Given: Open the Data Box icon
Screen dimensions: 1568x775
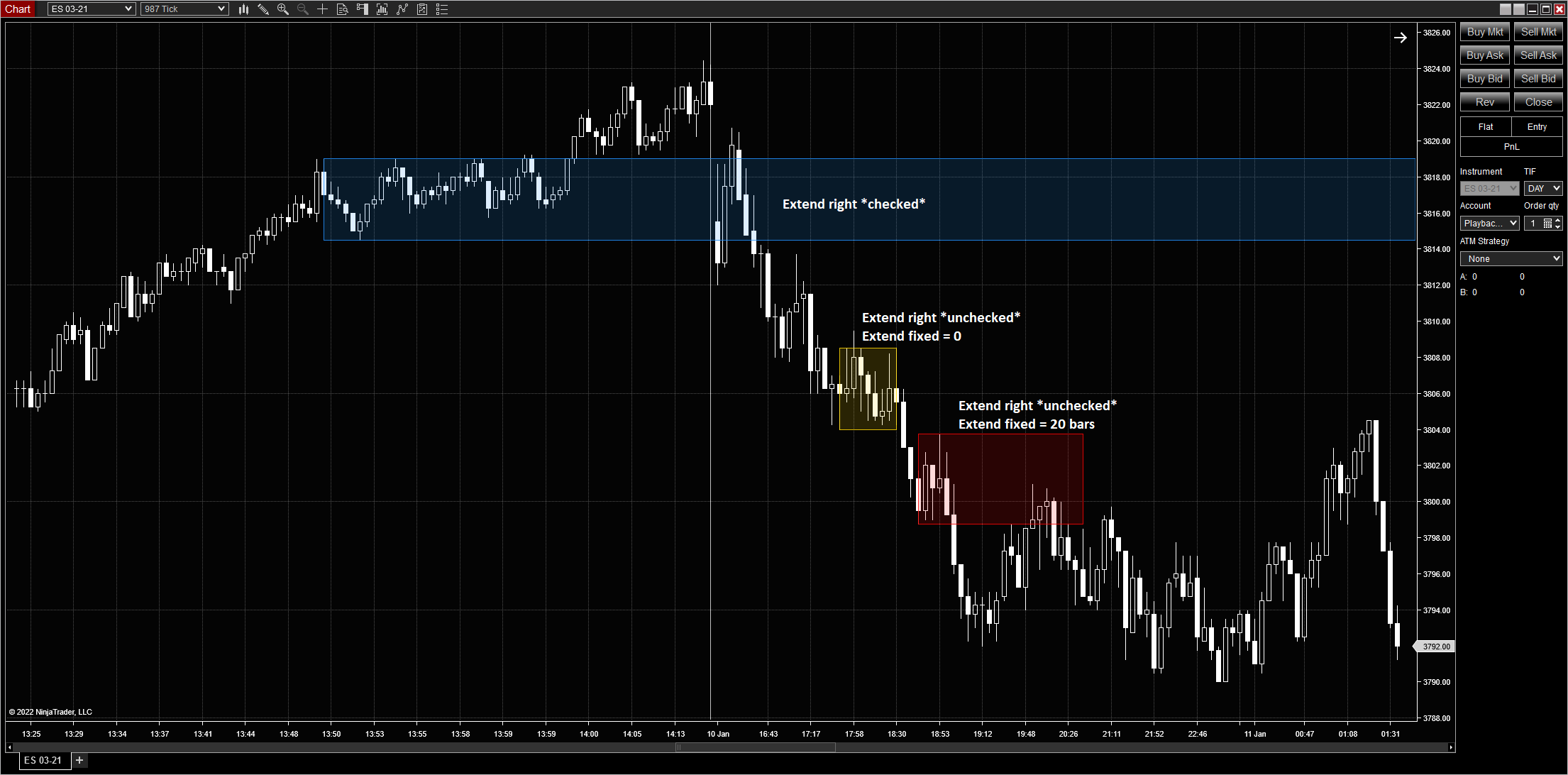Looking at the screenshot, I should [342, 9].
